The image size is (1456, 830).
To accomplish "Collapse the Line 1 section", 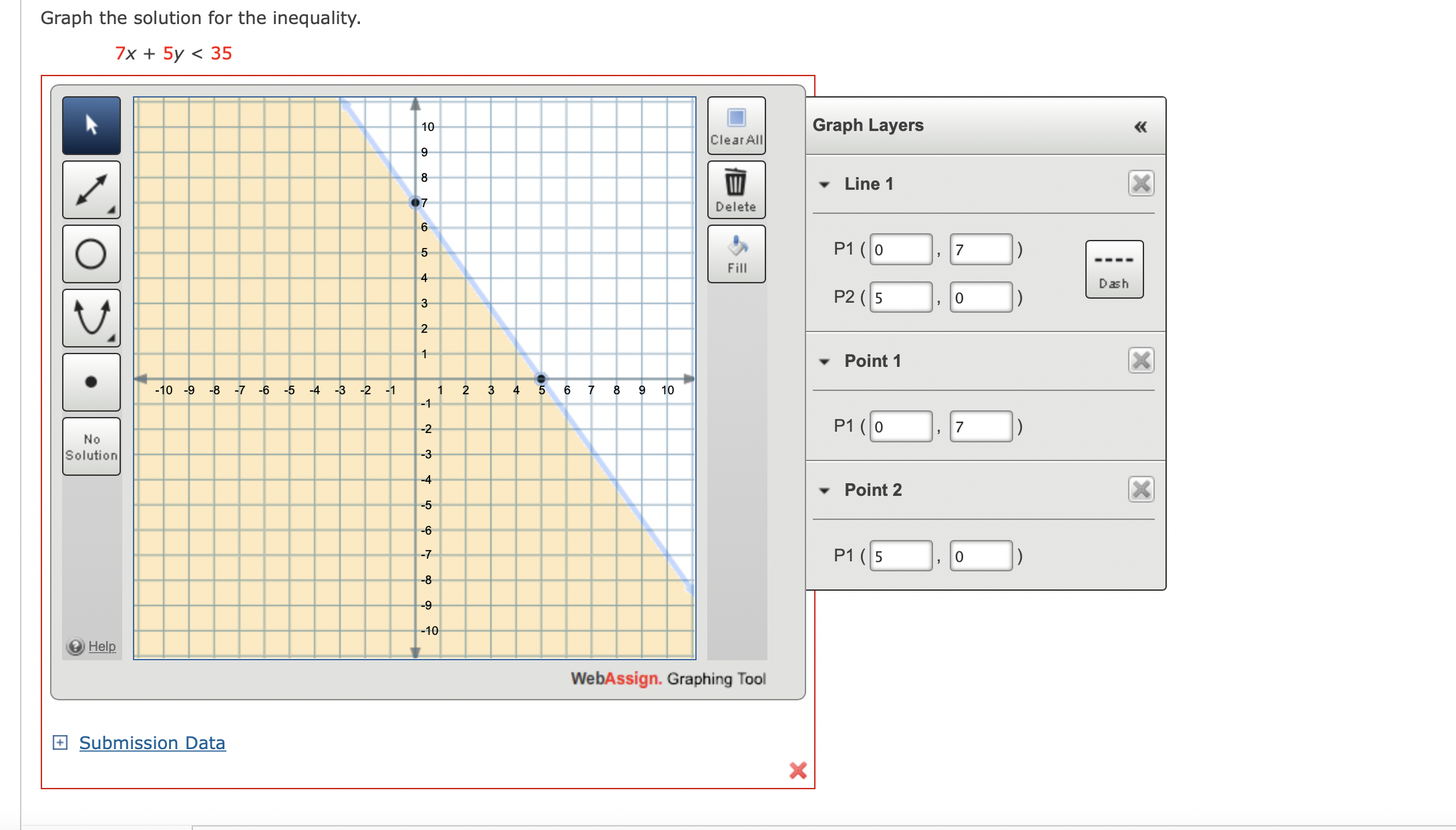I will (x=824, y=183).
